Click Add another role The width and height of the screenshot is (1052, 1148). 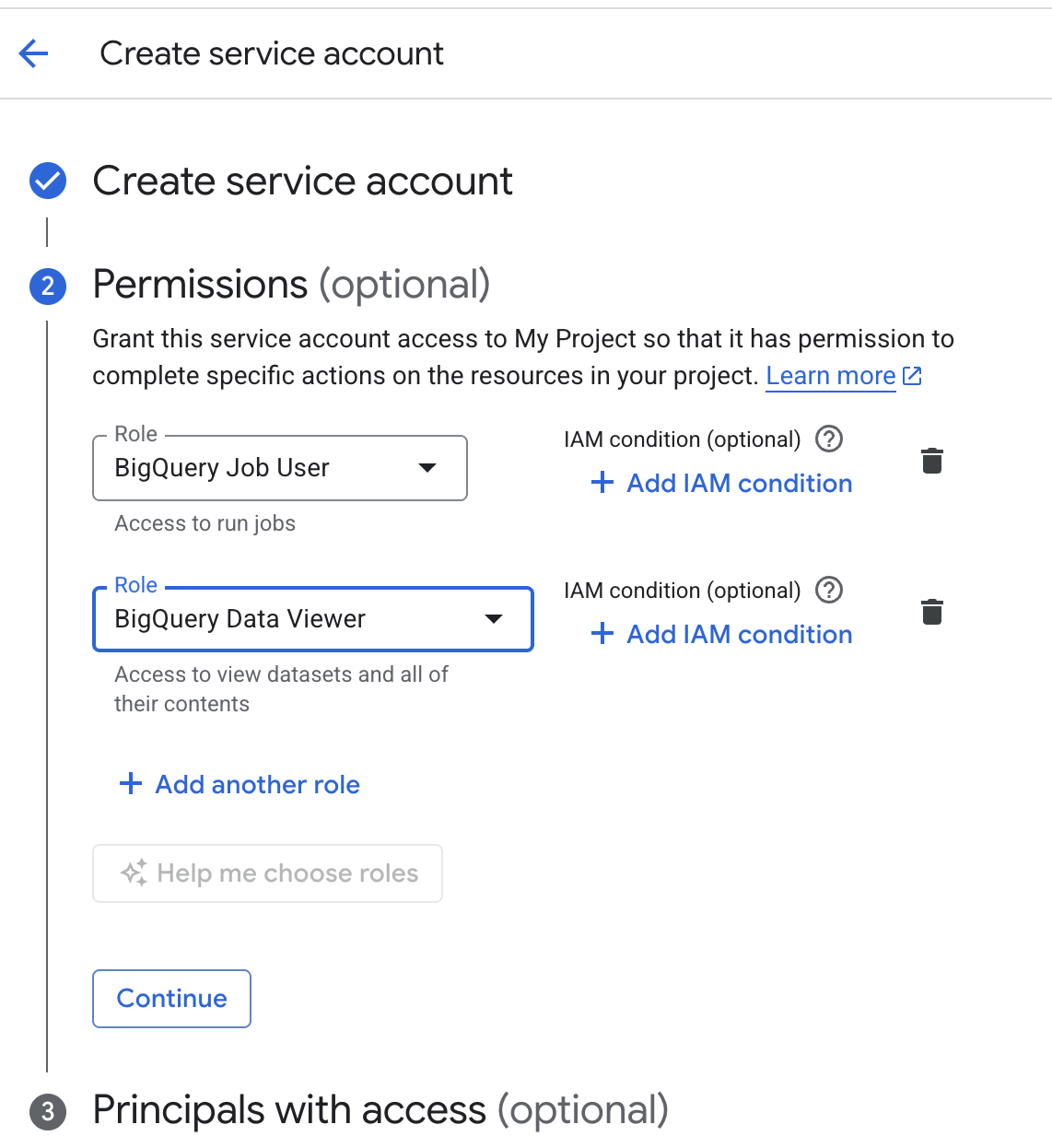[x=257, y=784]
